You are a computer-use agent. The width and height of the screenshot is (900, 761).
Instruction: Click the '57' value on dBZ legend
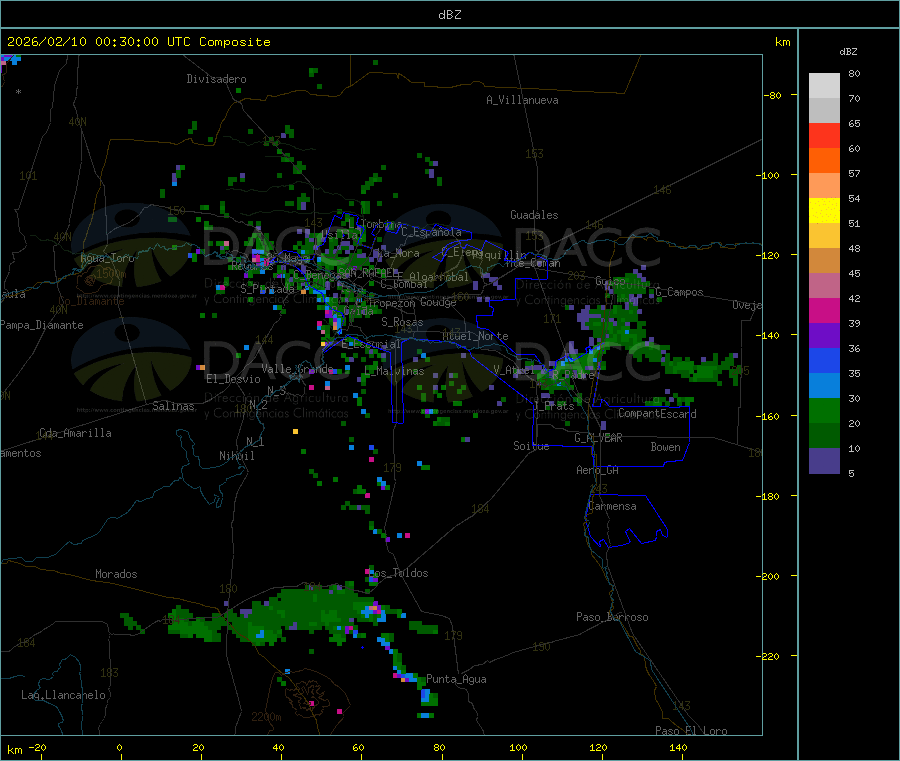click(x=854, y=173)
